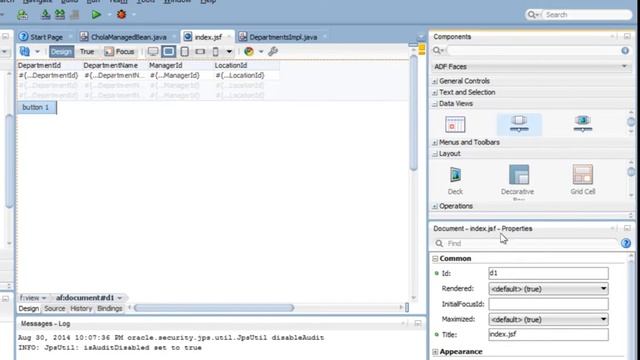The height and width of the screenshot is (360, 640).
Task: Switch to the CholaManagedBean.java tab
Action: coord(129,37)
